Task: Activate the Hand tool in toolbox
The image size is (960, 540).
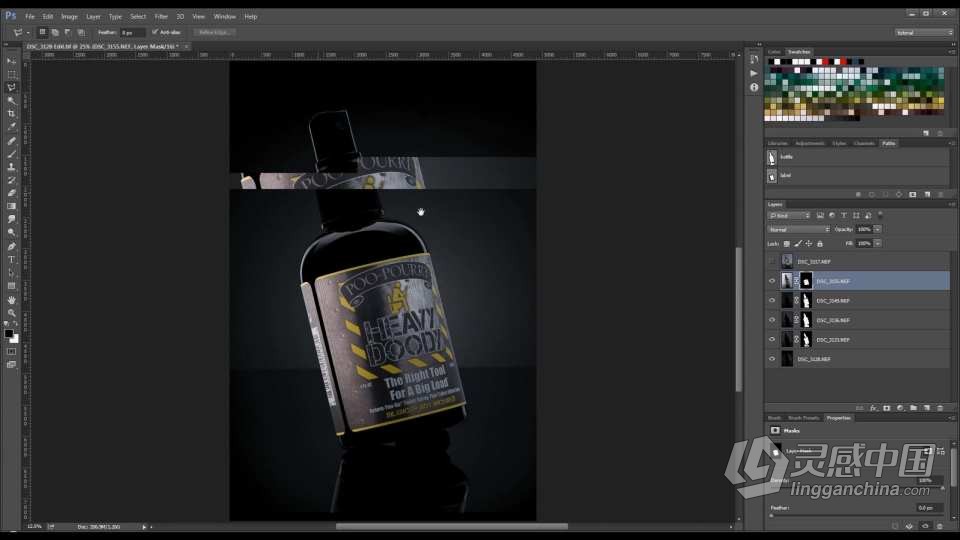Action: click(x=11, y=299)
